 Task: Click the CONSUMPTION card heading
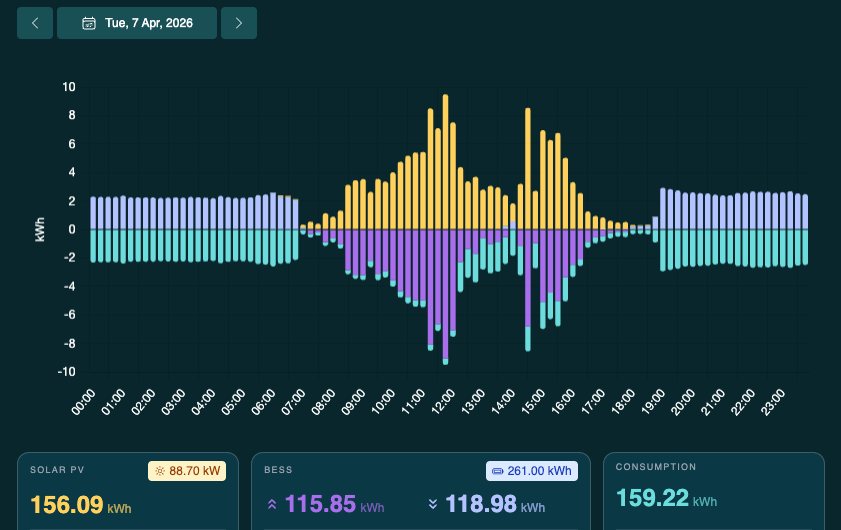655,467
